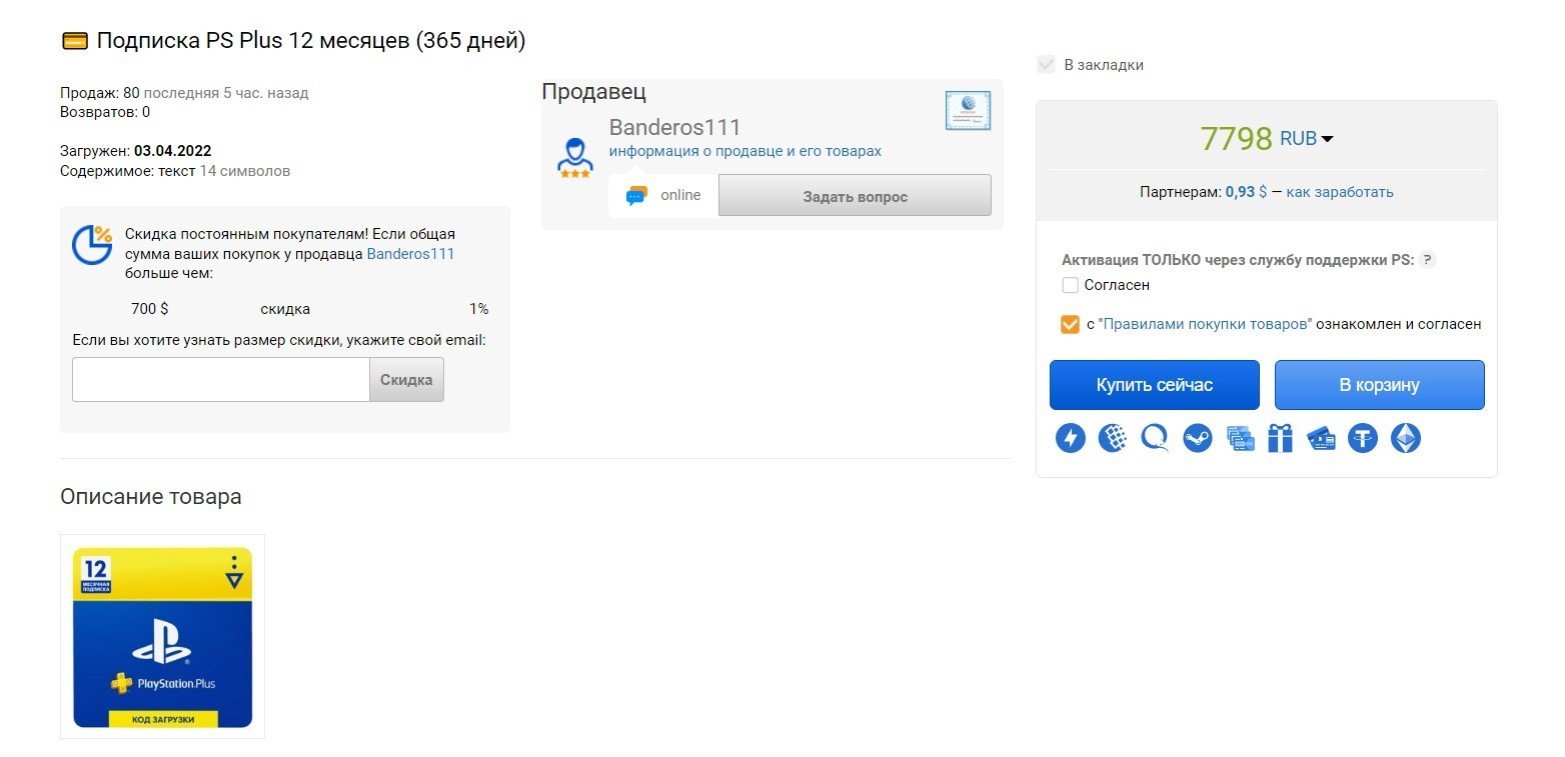Screen dimensions: 1565x757
Task: Check the "Согласен" checkbox
Action: (x=1070, y=285)
